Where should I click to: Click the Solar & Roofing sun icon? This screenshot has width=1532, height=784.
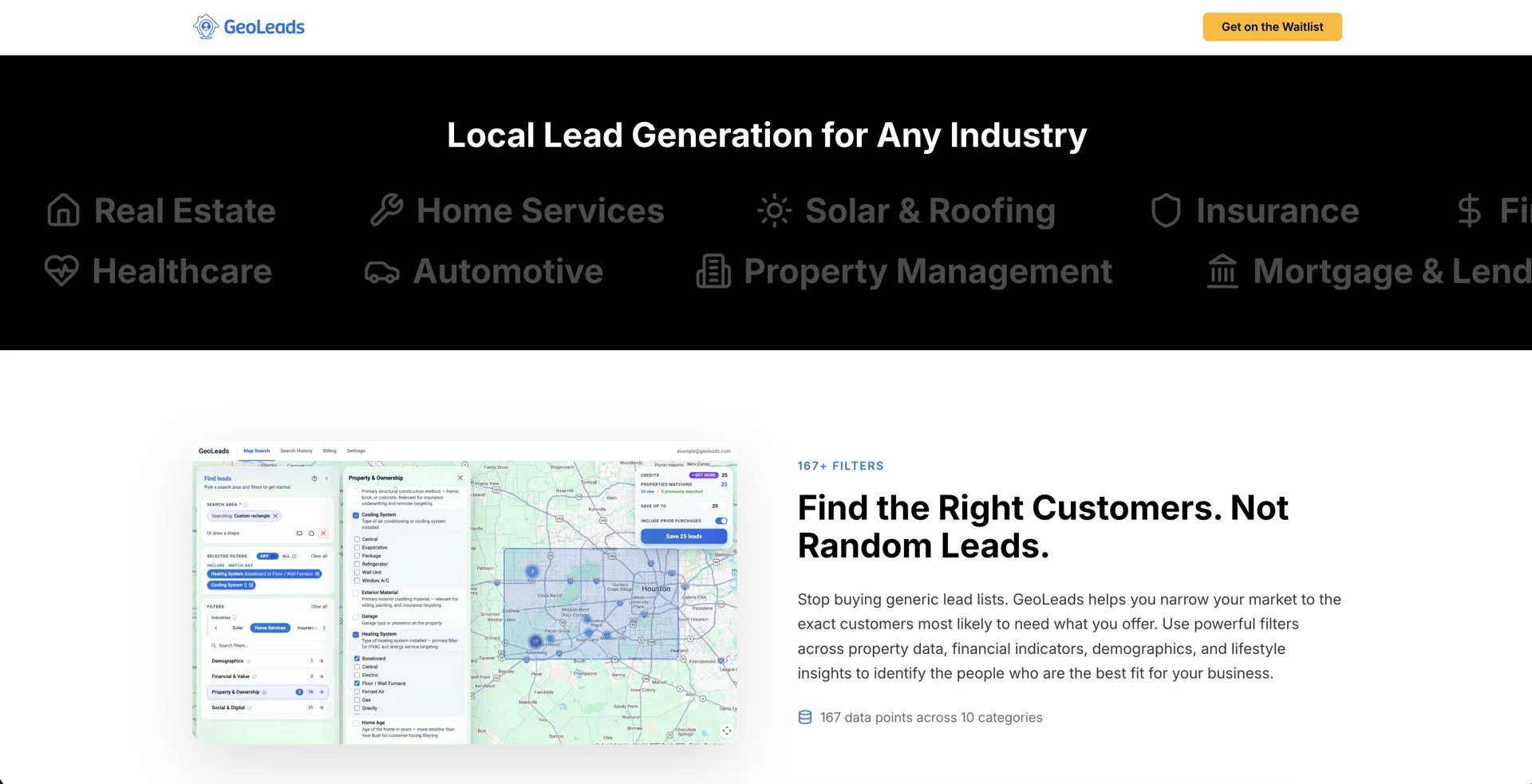pyautogui.click(x=774, y=211)
